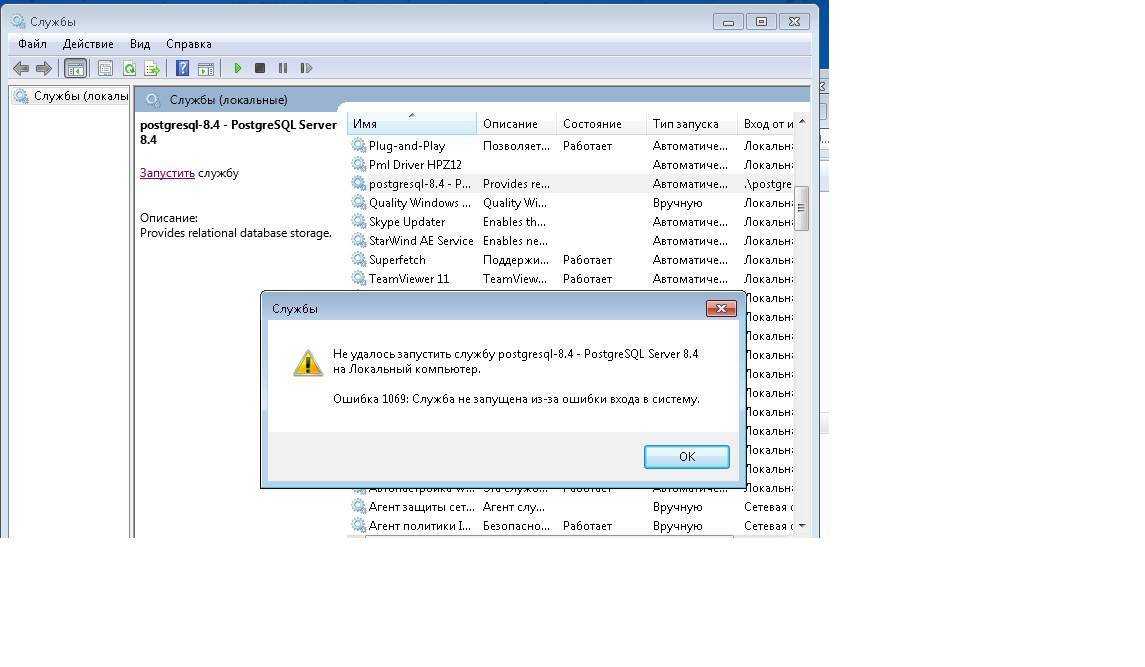Start the service with the green play icon
Screen dimensions: 1145x667
tap(237, 68)
